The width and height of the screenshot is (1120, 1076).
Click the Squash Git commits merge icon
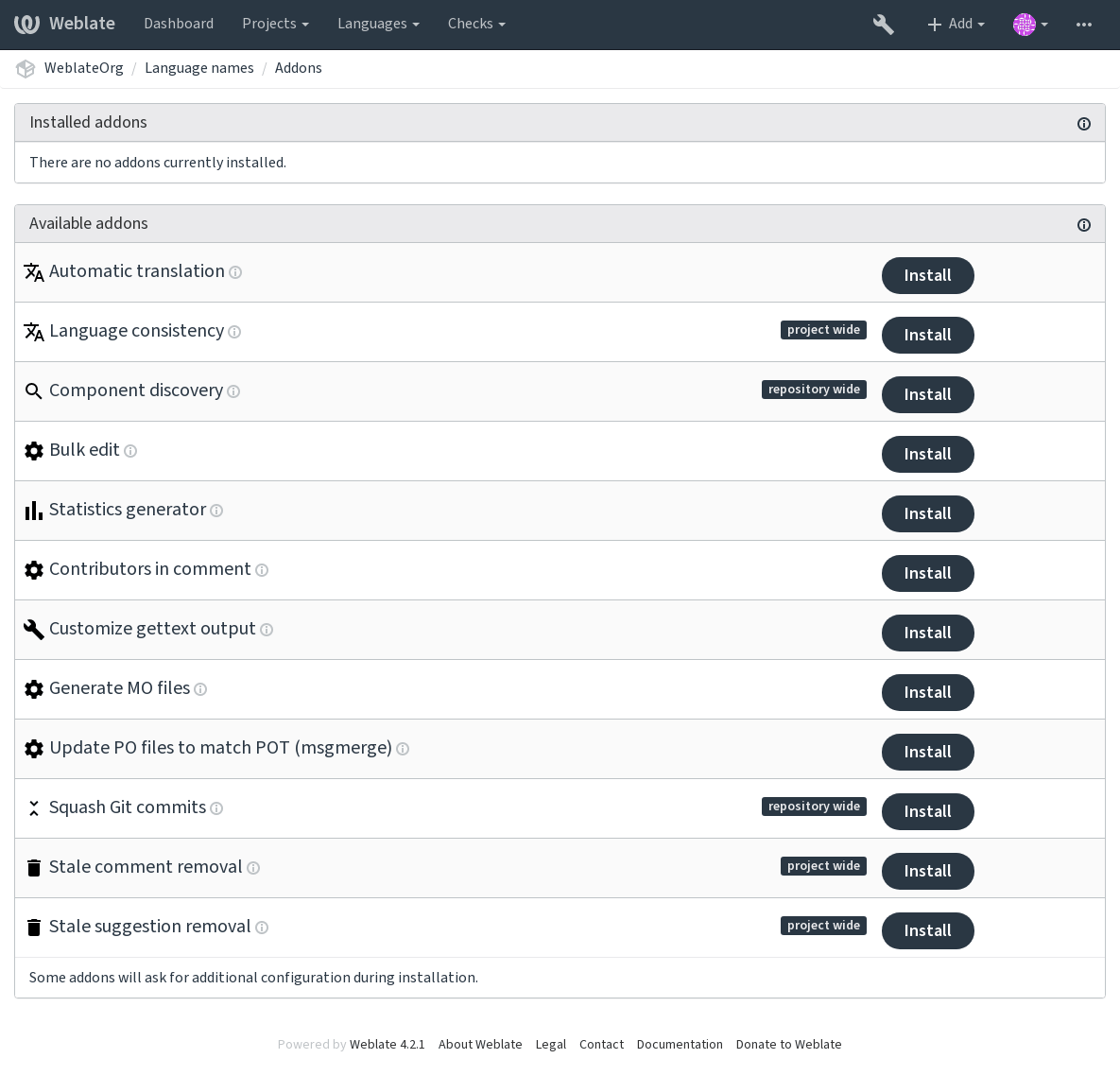pos(34,808)
